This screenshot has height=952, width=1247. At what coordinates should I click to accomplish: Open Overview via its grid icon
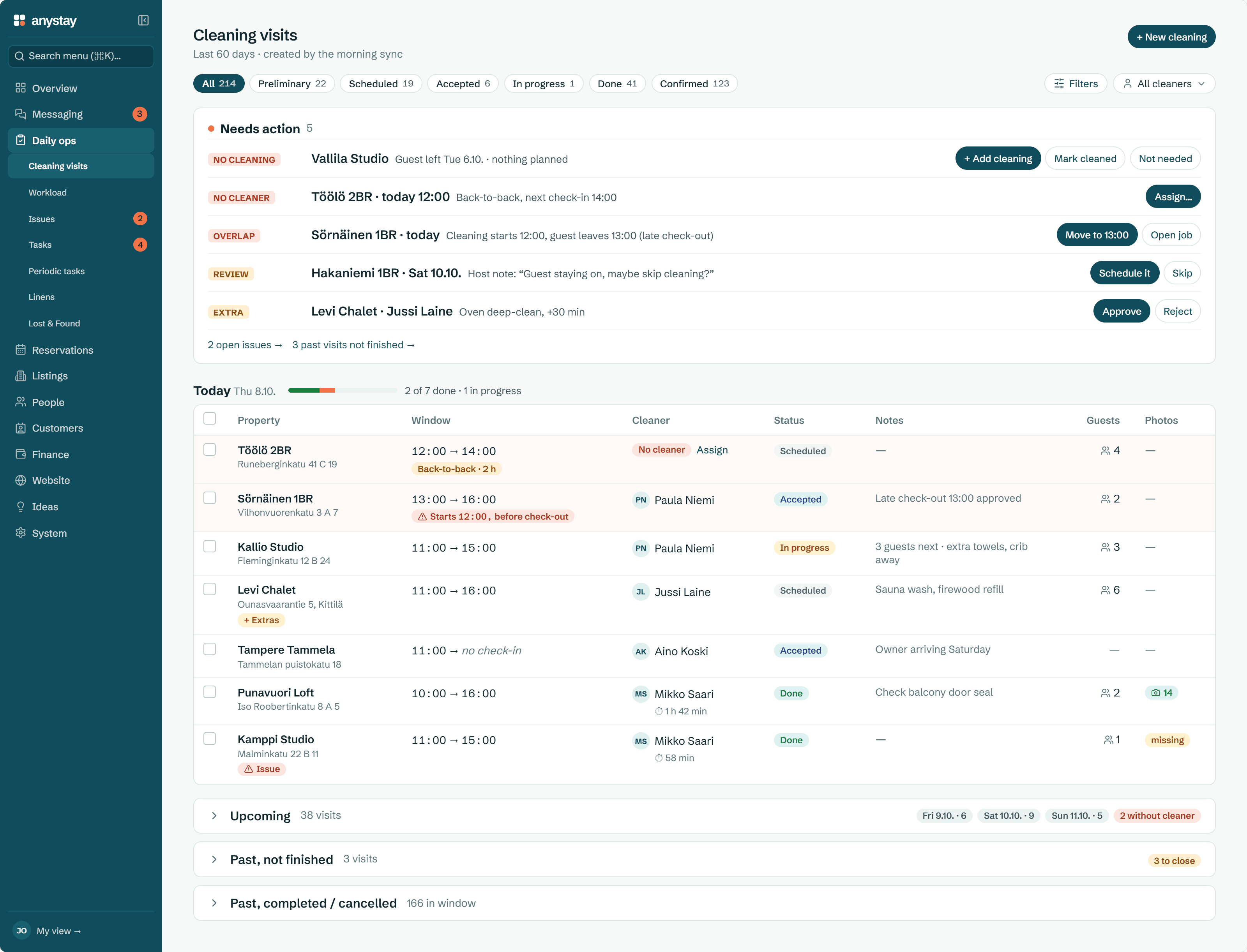tap(20, 88)
